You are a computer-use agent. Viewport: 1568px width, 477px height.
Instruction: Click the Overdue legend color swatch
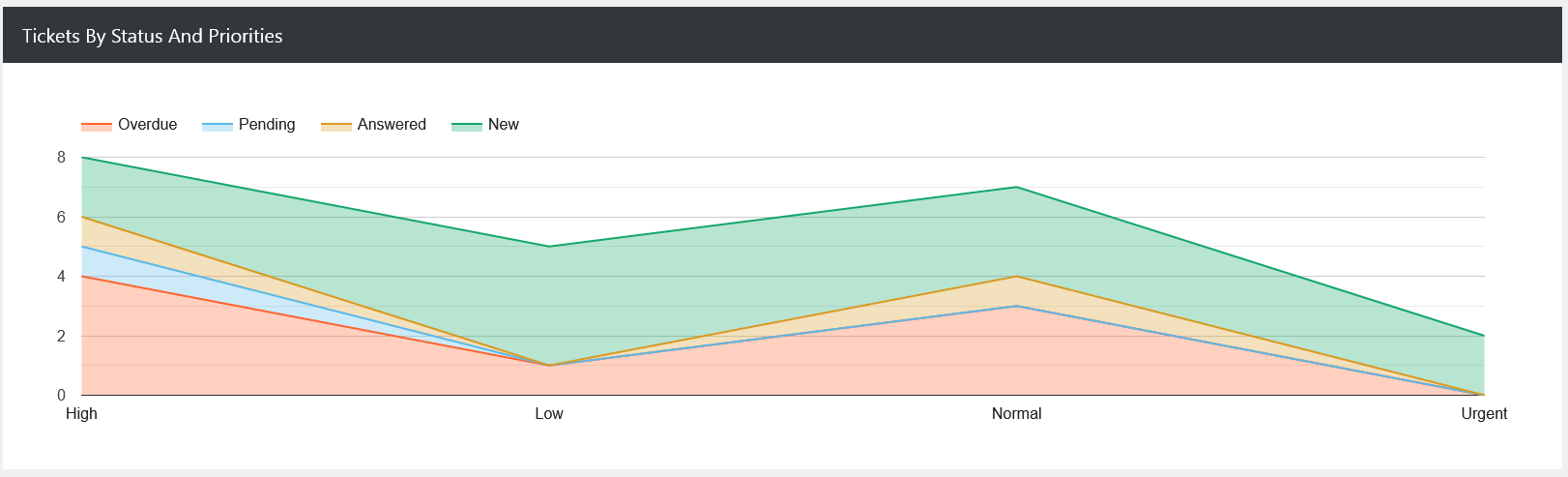pyautogui.click(x=97, y=126)
